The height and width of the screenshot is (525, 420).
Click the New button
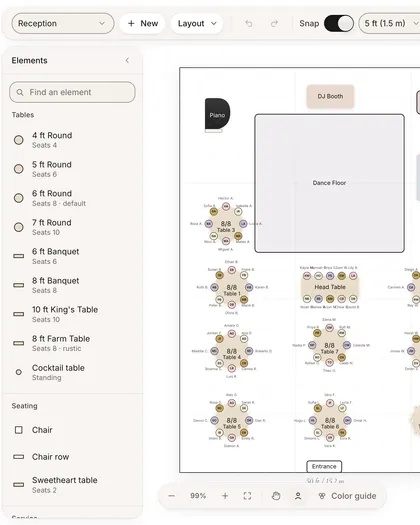[x=143, y=23]
